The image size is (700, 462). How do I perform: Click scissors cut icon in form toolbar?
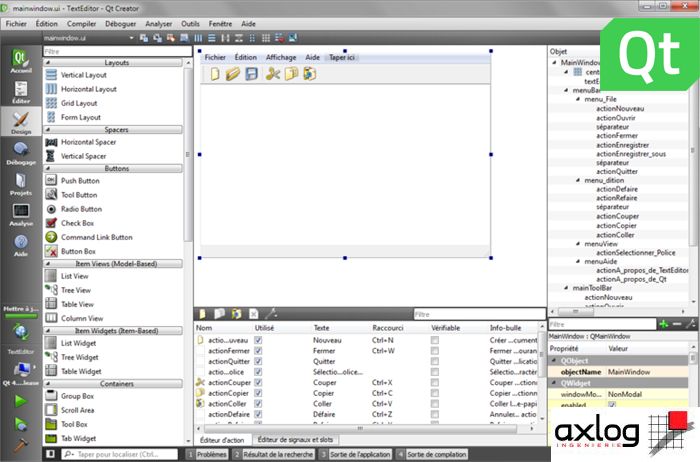tap(272, 74)
